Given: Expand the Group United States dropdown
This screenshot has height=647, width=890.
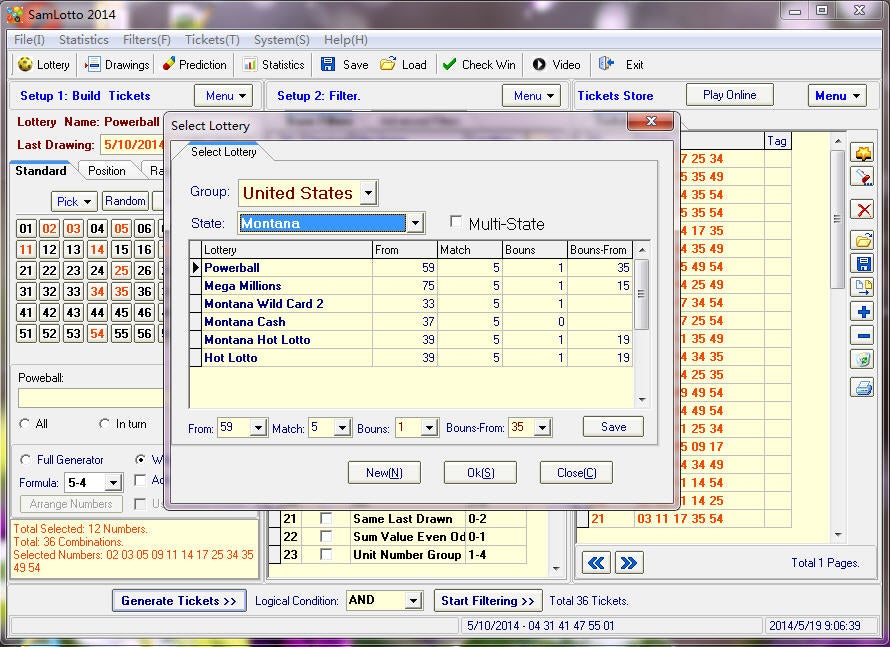Looking at the screenshot, I should pos(368,193).
